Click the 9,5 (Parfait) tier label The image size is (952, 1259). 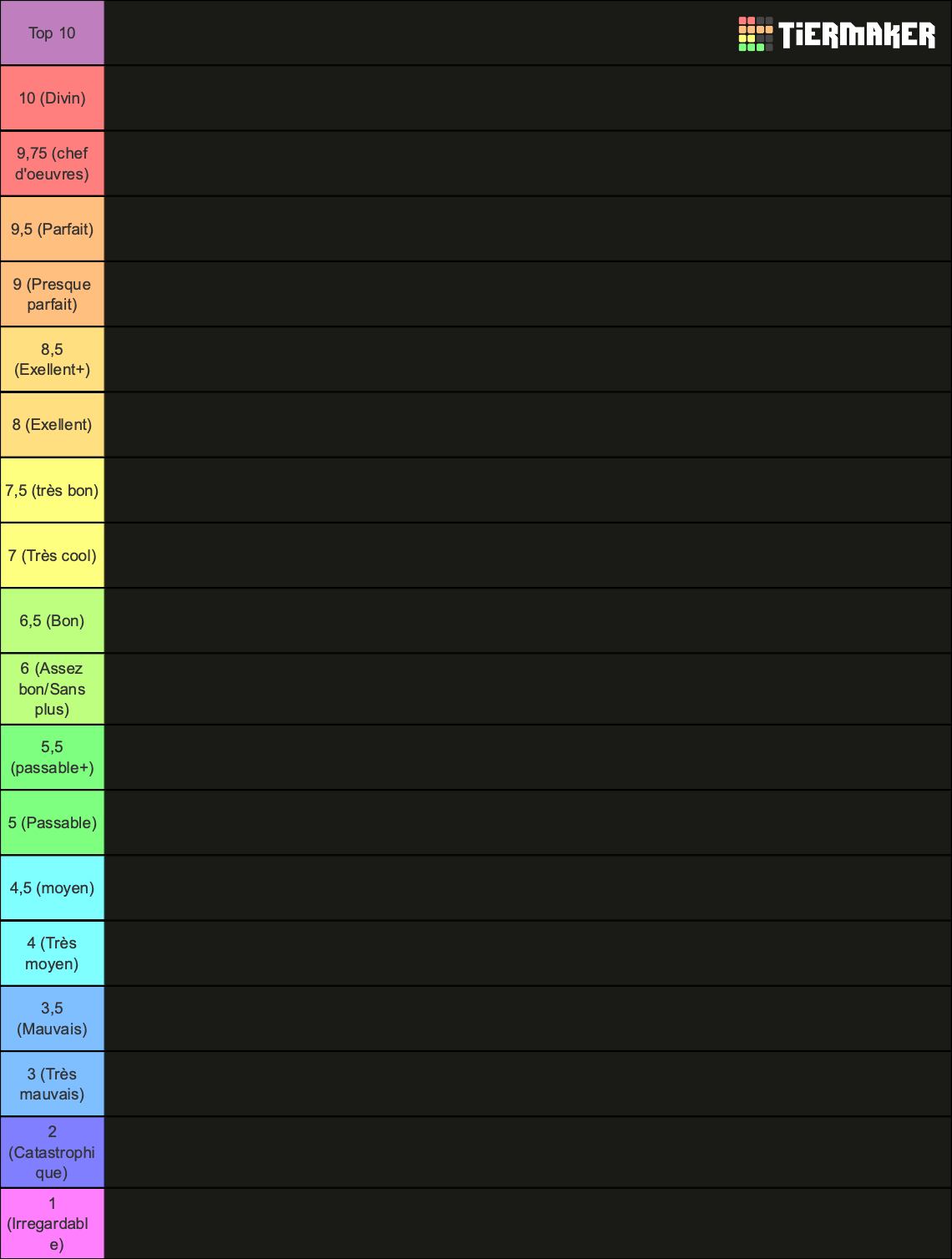click(x=52, y=229)
